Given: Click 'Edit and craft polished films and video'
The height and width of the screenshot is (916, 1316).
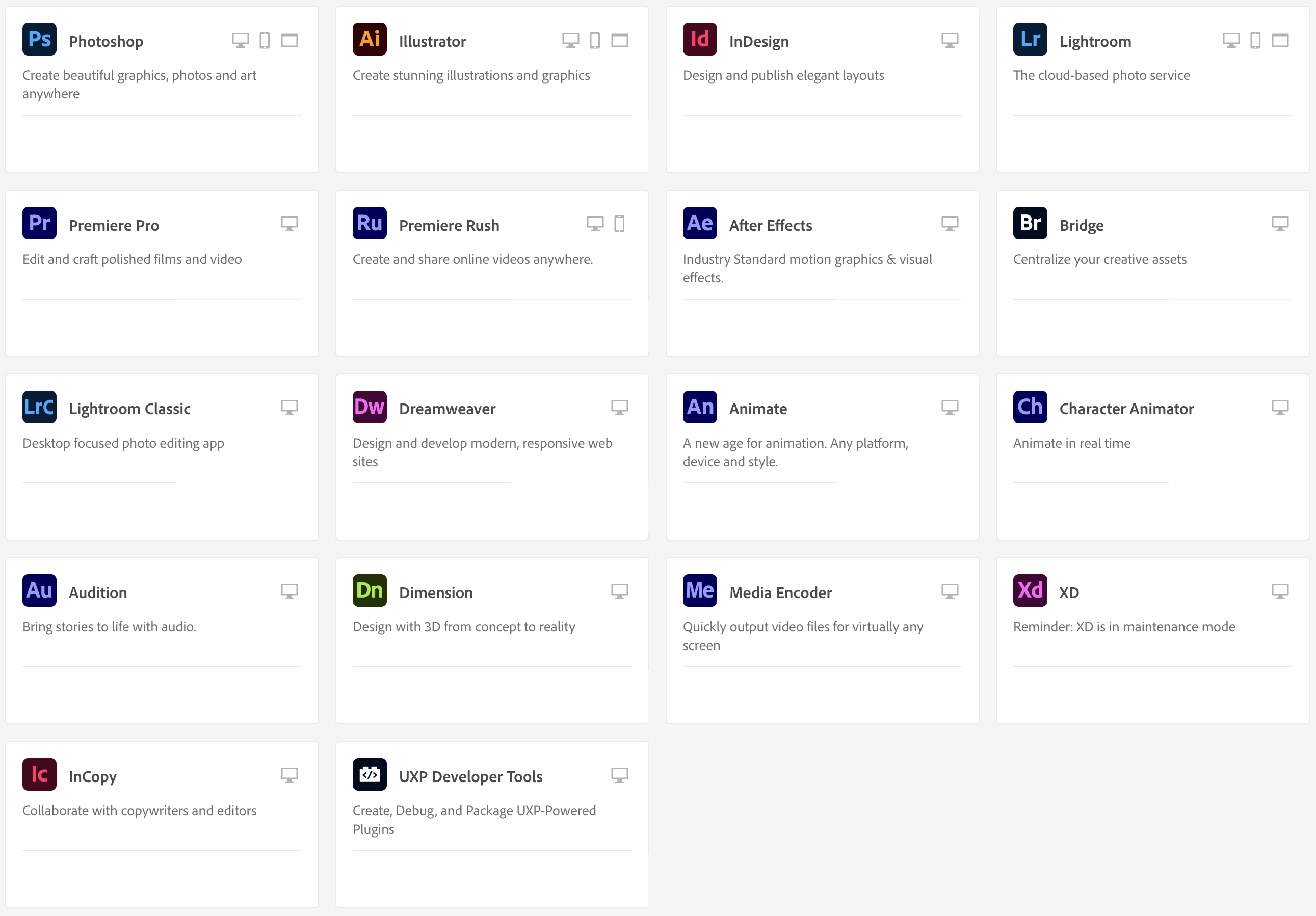Looking at the screenshot, I should (132, 259).
